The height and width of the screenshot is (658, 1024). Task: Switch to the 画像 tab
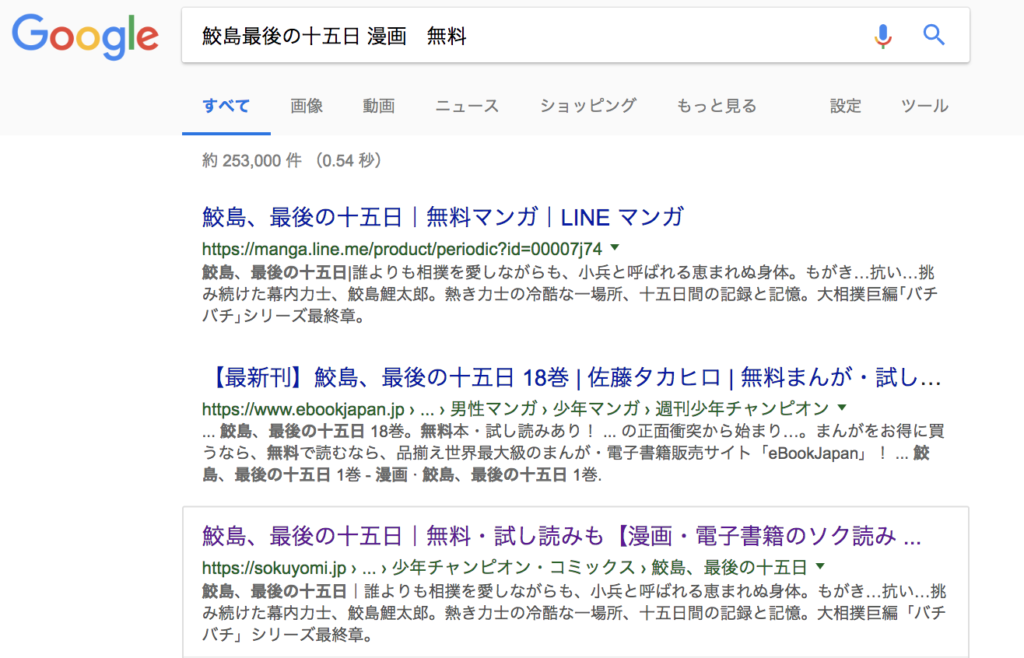point(306,106)
